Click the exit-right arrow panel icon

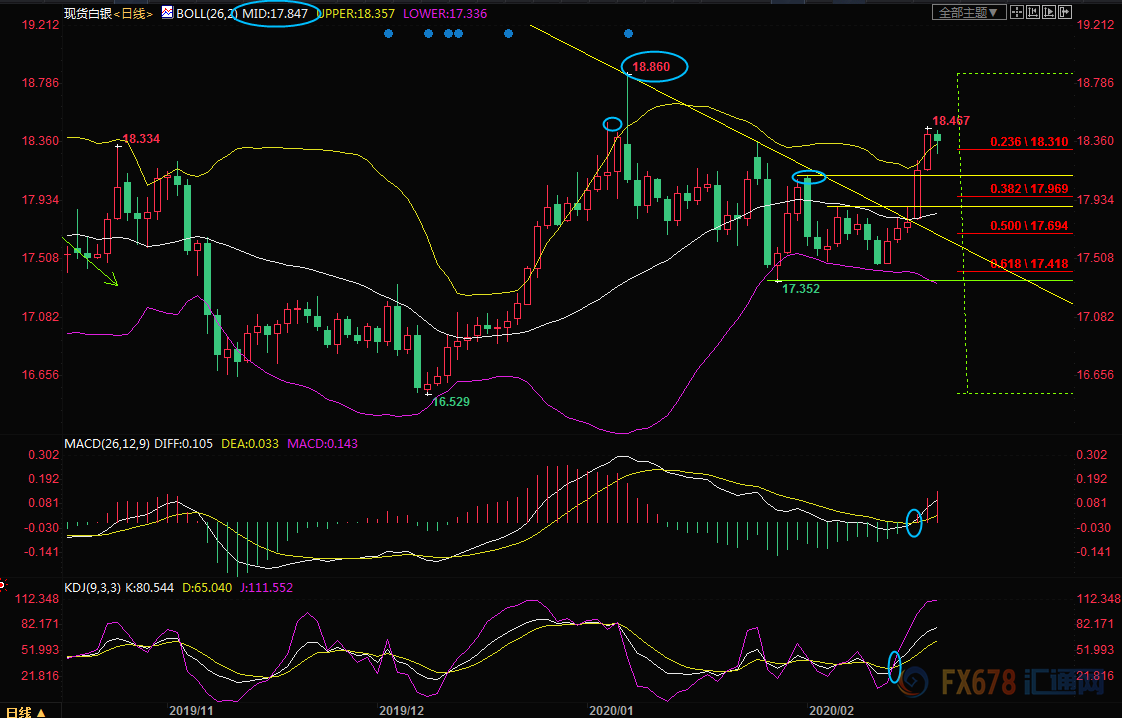pos(1065,12)
